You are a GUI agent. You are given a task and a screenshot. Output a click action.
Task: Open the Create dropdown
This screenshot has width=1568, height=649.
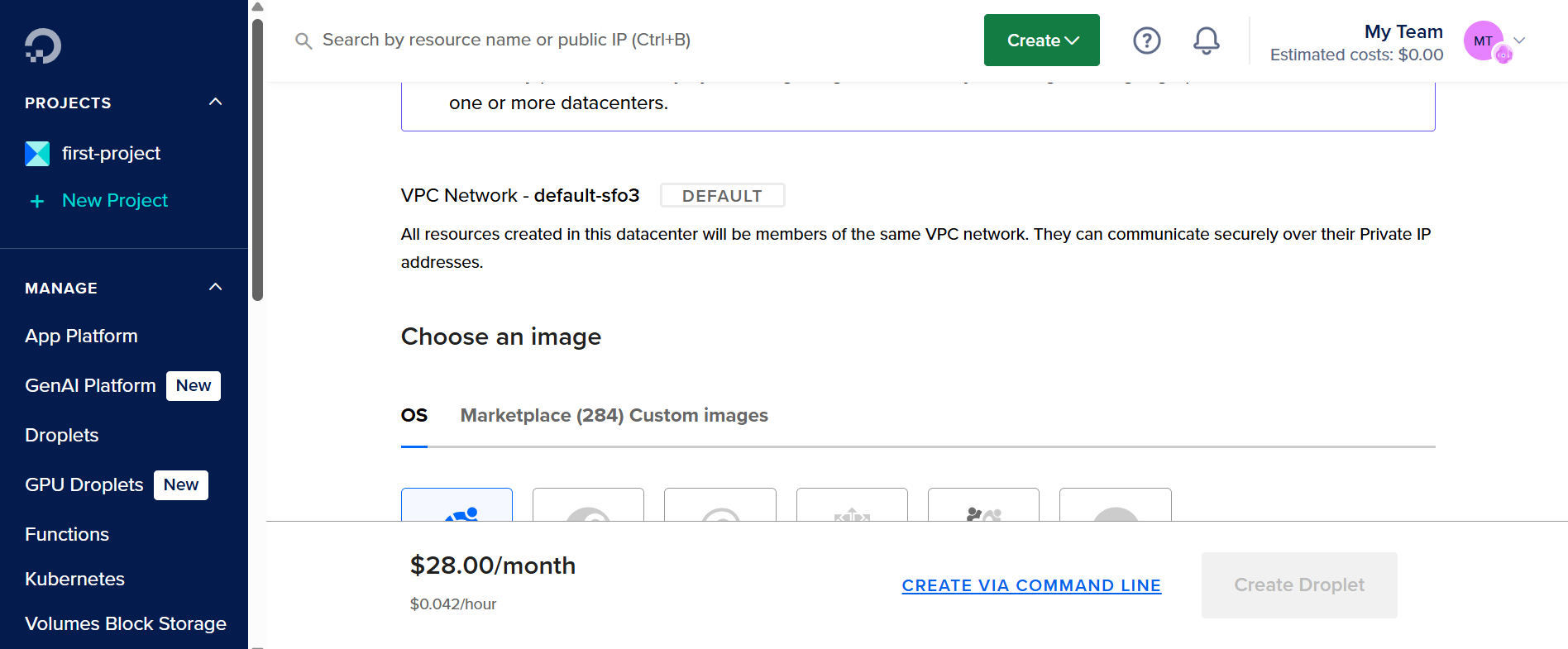tap(1042, 40)
